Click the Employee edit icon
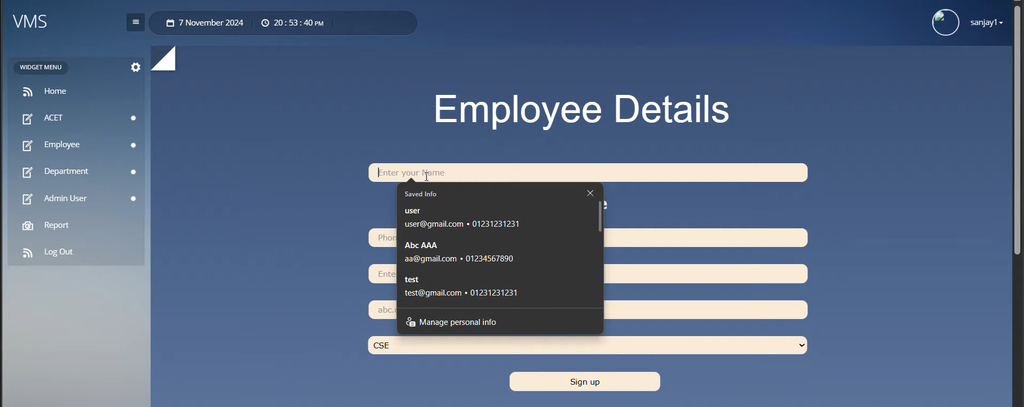 27,145
